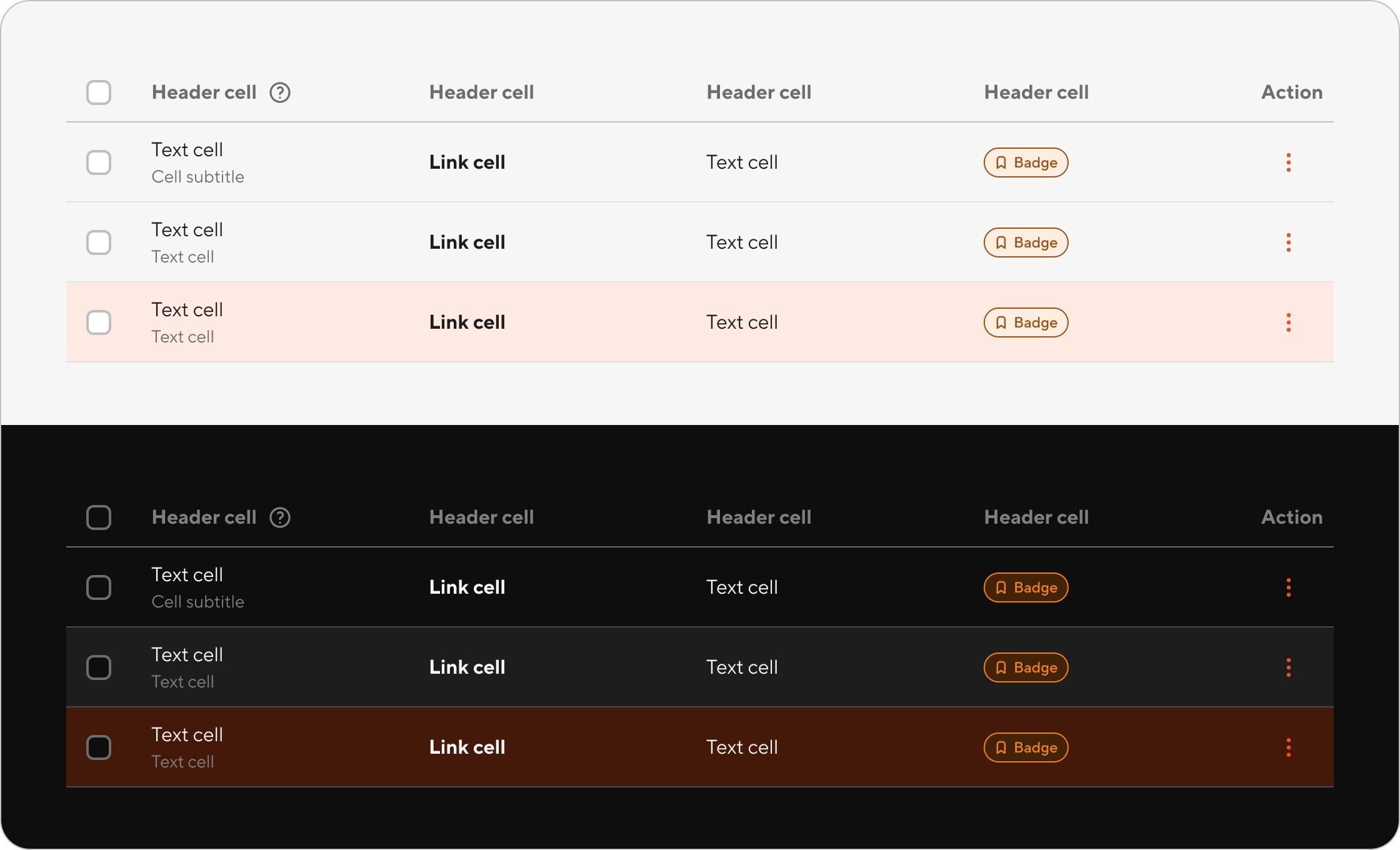Check the box in the pink highlighted row
Viewport: 1400px width, 850px height.
(x=99, y=322)
